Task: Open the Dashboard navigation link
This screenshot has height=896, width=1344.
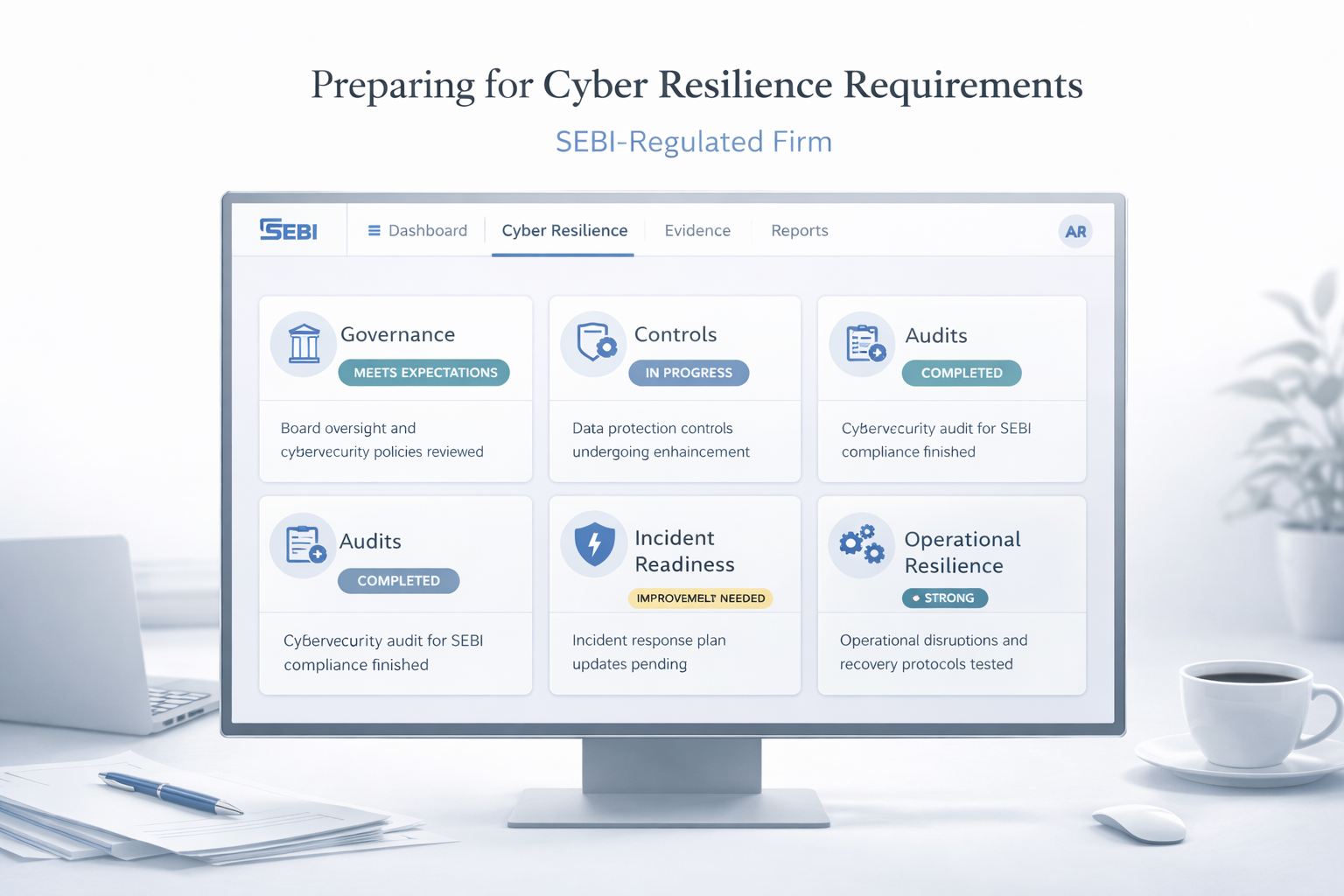Action: pyautogui.click(x=427, y=230)
